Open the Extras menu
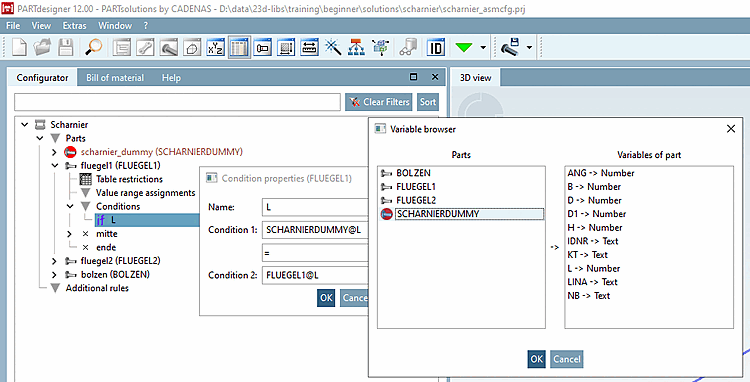 point(74,26)
